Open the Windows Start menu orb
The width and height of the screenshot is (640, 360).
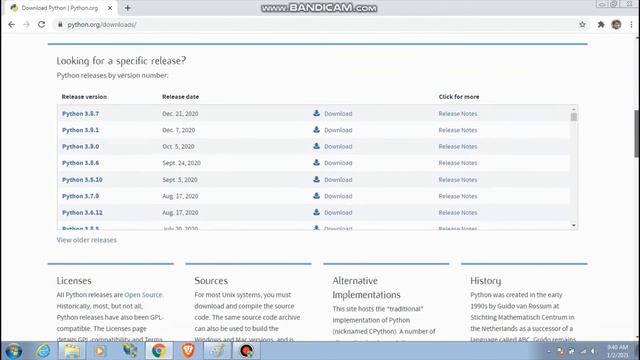click(14, 351)
